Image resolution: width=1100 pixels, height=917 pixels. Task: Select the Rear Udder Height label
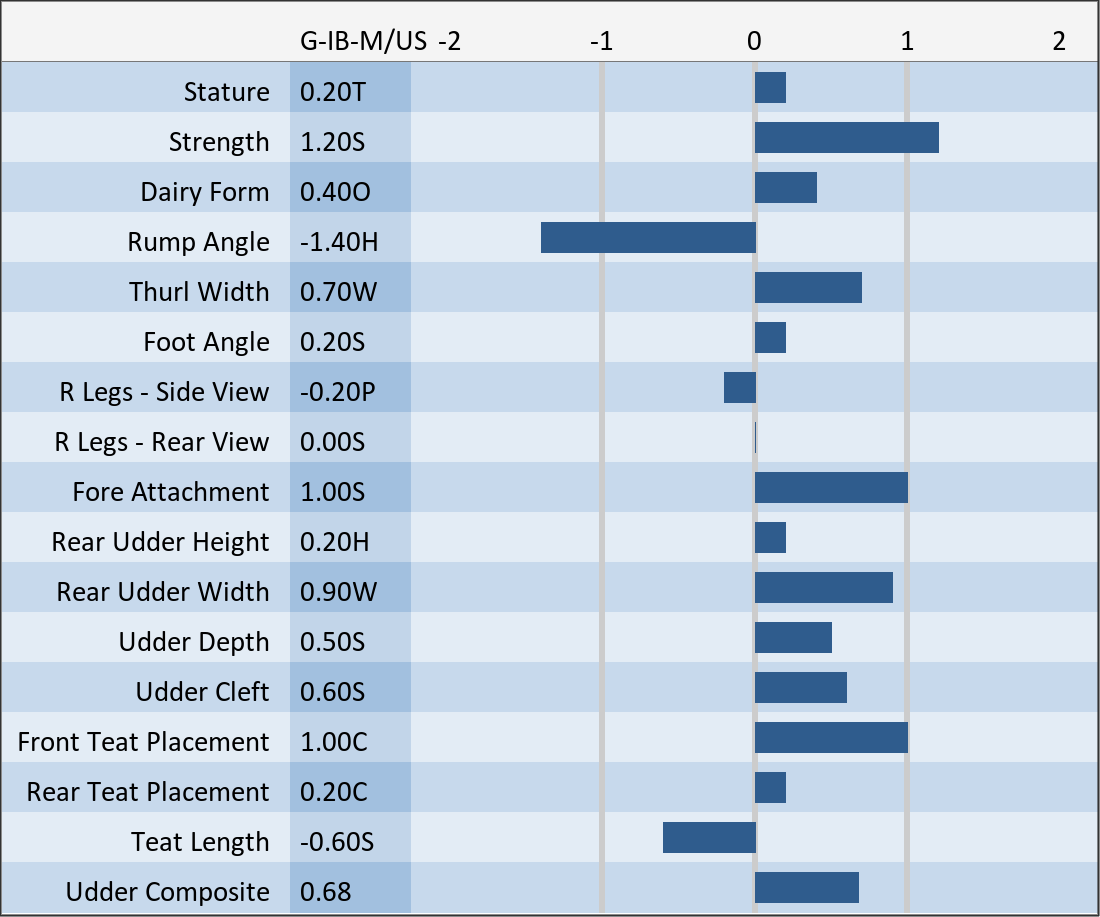click(x=161, y=542)
